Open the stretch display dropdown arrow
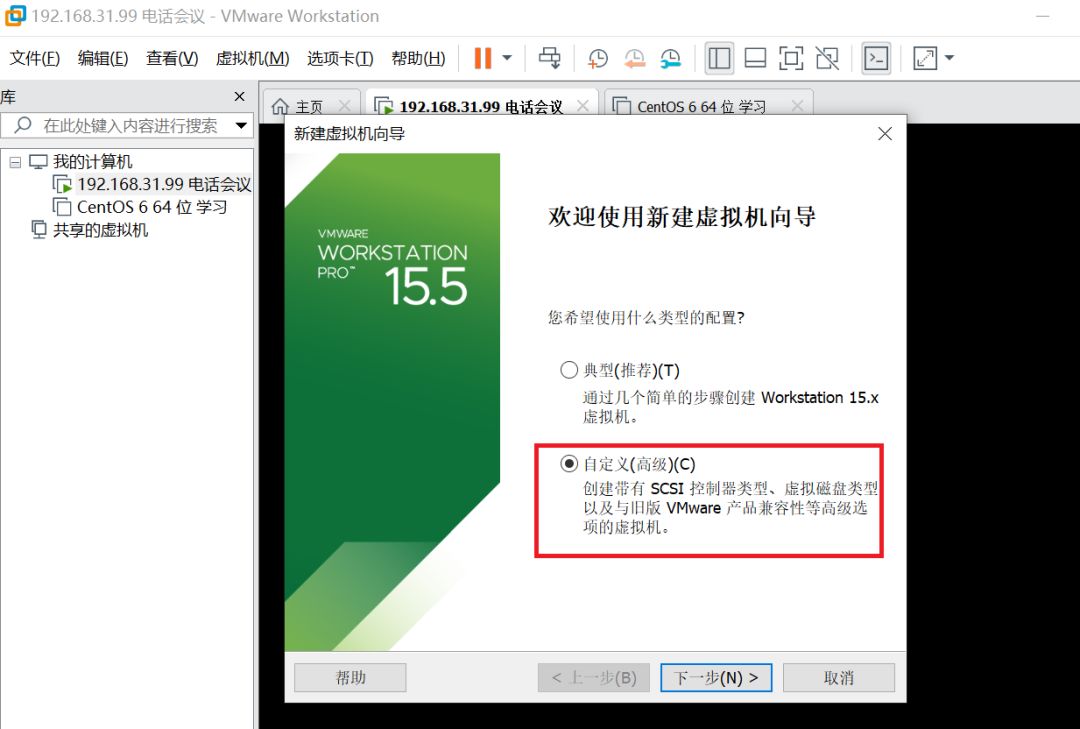 click(949, 58)
